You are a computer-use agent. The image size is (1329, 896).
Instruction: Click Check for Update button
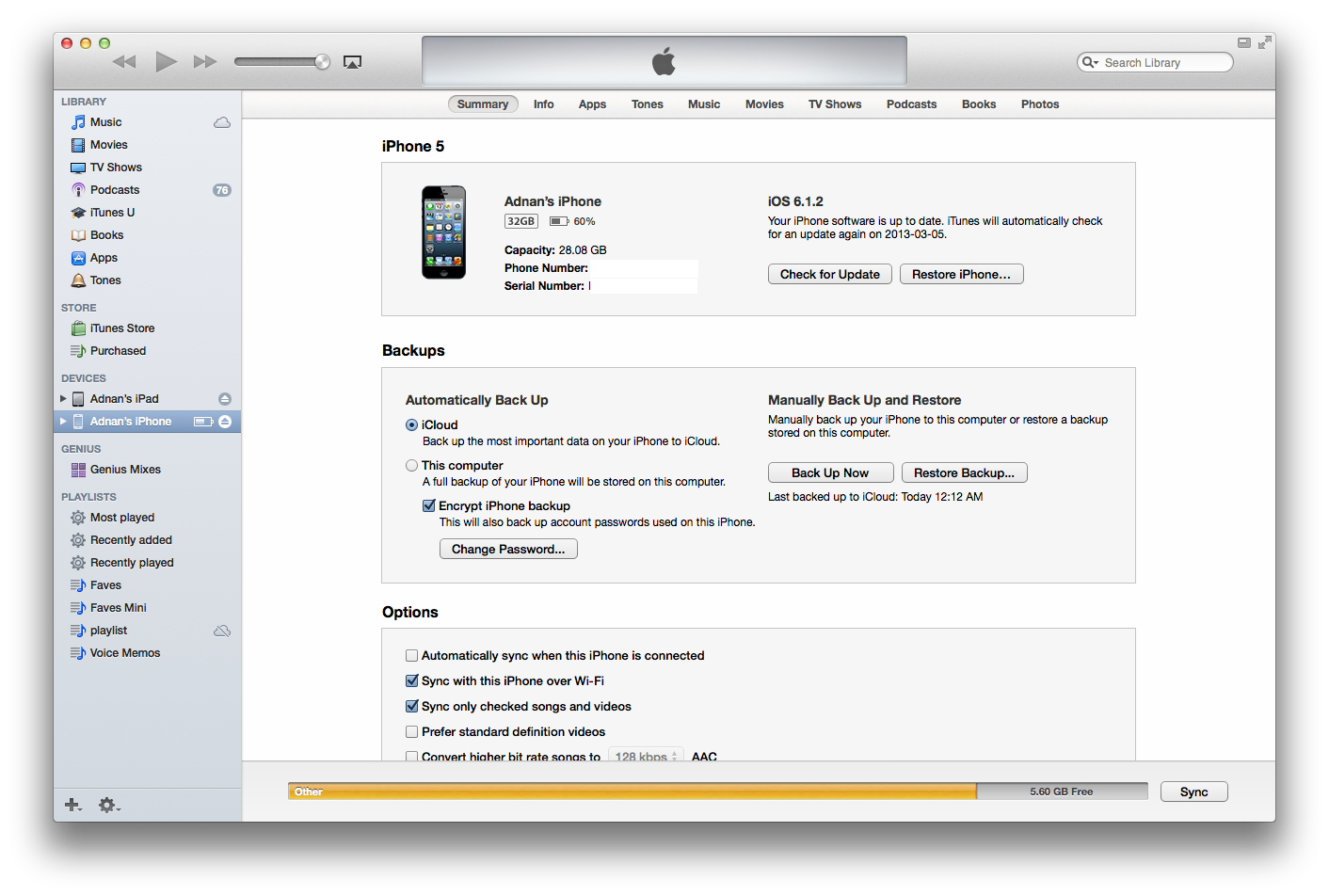click(830, 274)
